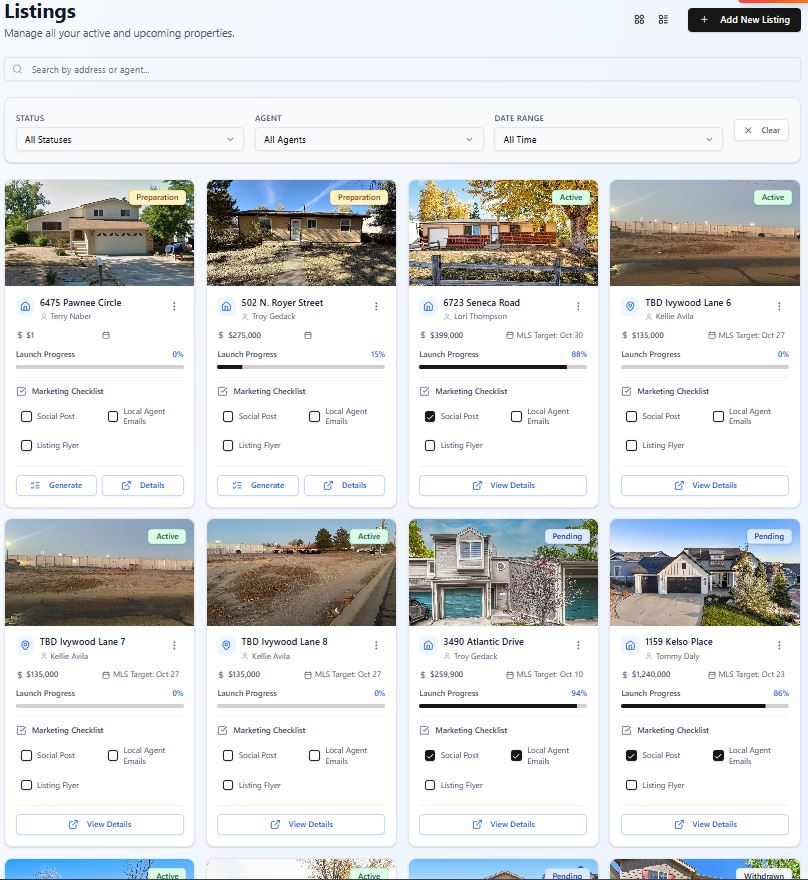The height and width of the screenshot is (880, 808).
Task: Click Marketing Checklist icon on 6723 Seneca Road card
Action: pos(425,391)
